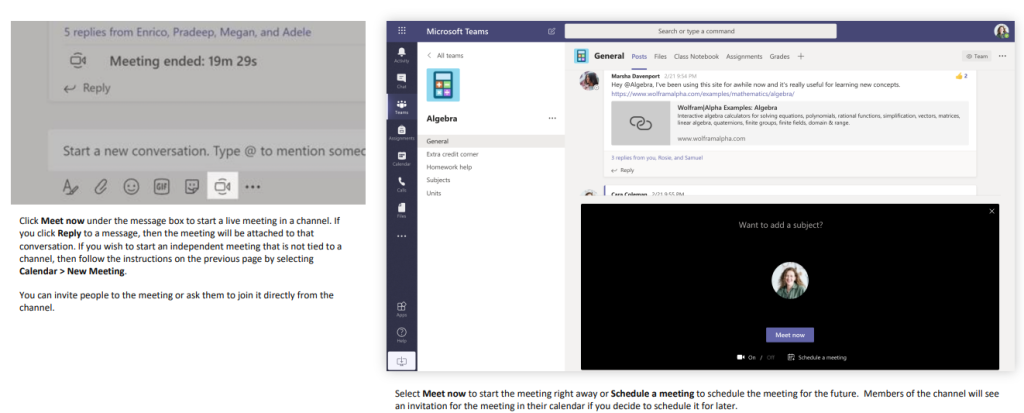
Task: Open channel more options ellipsis near Team button
Action: 1002,56
